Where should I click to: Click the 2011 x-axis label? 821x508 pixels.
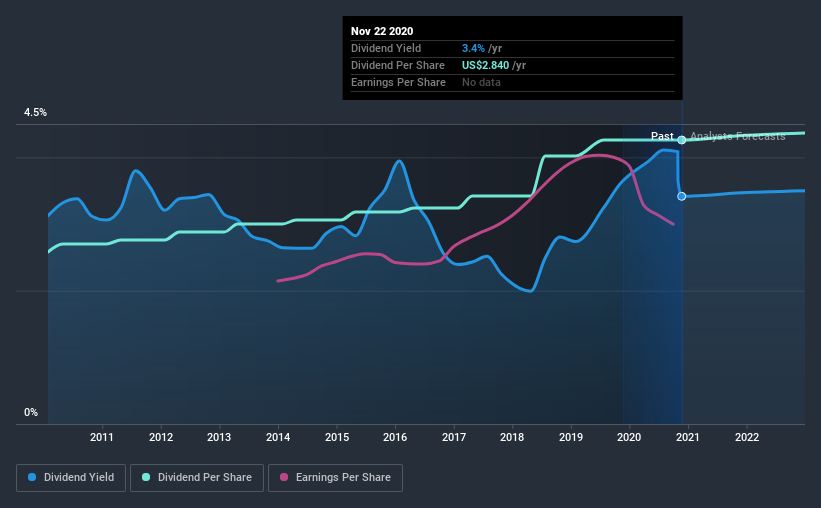pos(102,437)
